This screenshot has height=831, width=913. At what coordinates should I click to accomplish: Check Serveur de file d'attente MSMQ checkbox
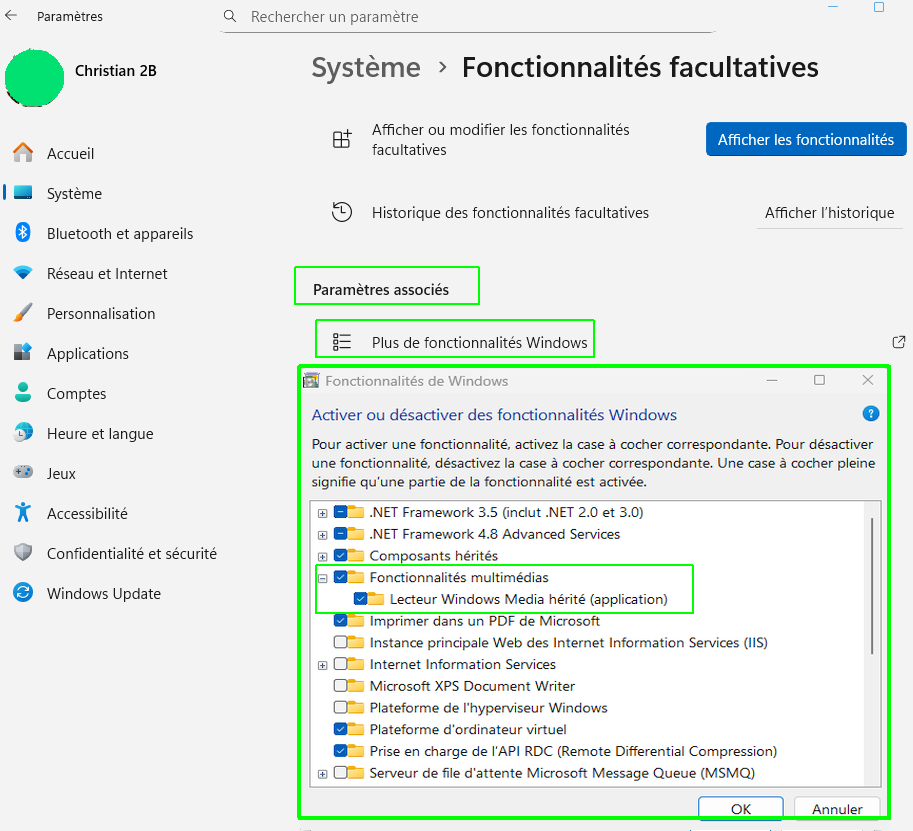[341, 772]
